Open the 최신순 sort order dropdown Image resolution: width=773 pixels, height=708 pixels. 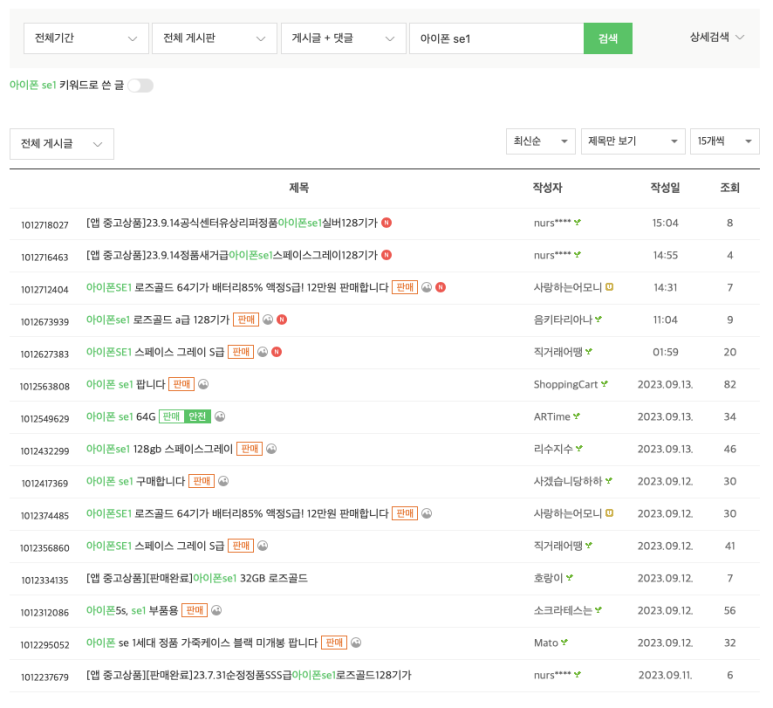point(540,142)
